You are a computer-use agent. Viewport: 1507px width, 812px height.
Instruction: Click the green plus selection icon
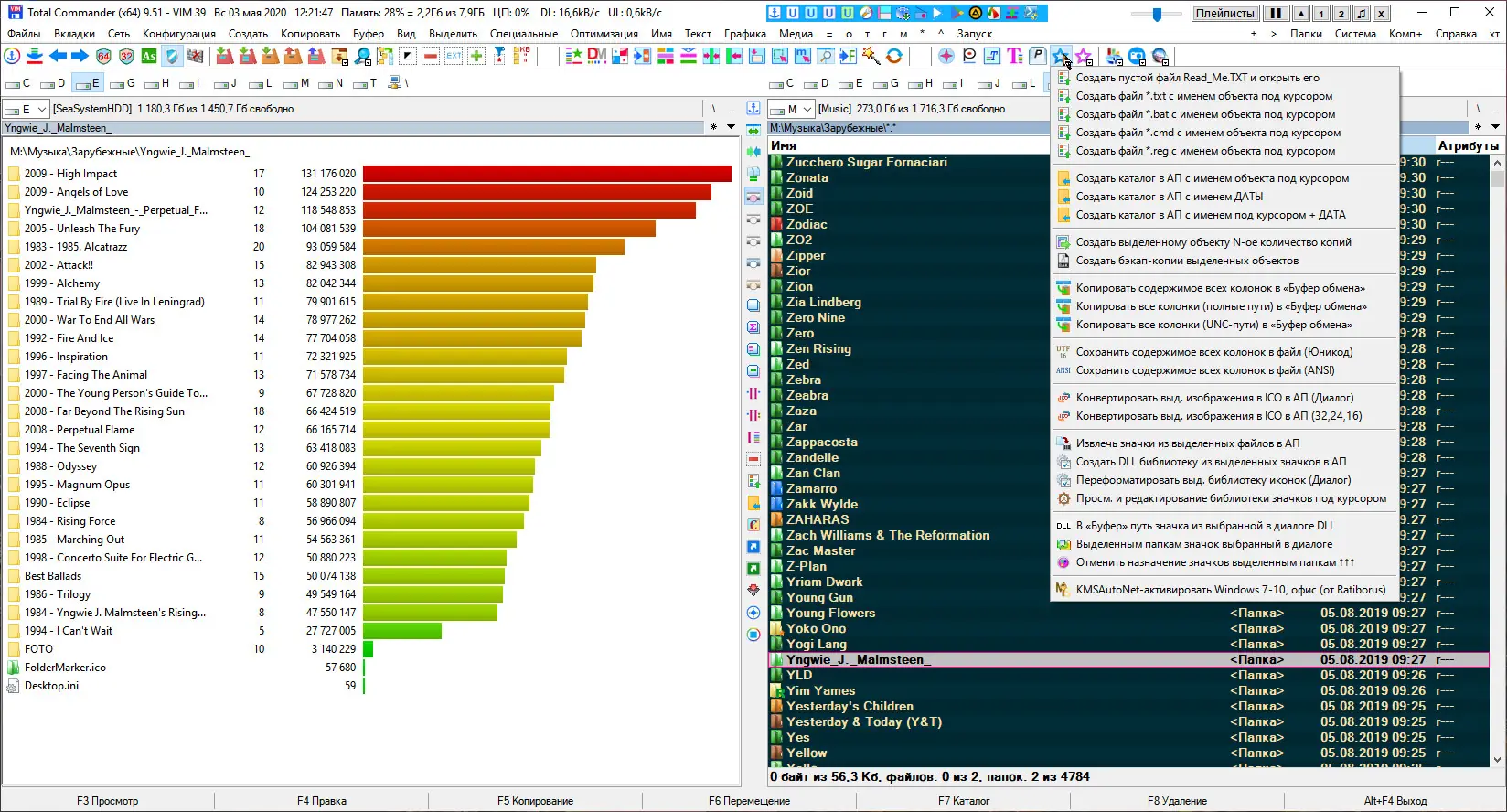pyautogui.click(x=476, y=57)
